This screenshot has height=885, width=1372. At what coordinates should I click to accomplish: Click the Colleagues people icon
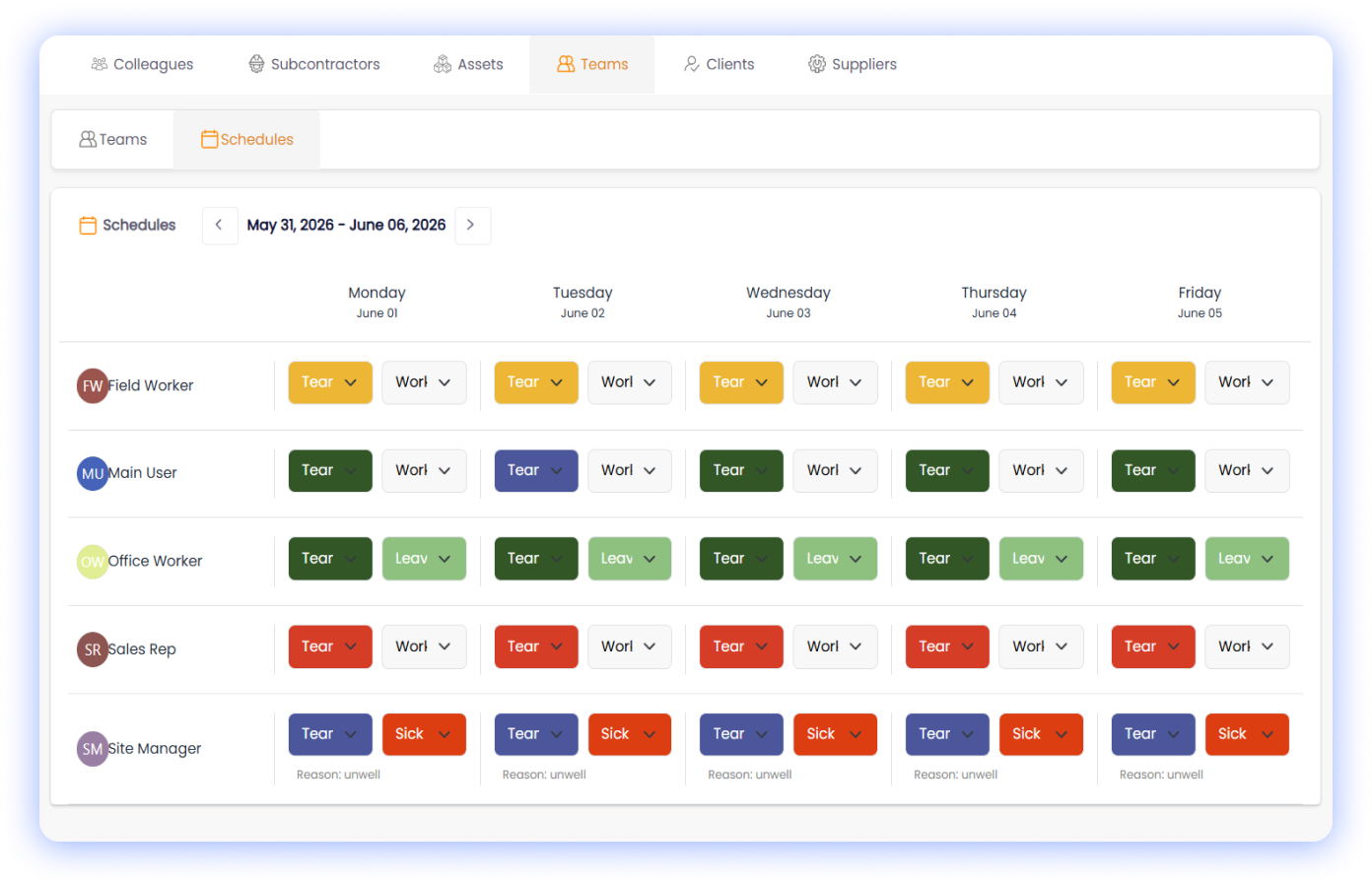pyautogui.click(x=100, y=64)
